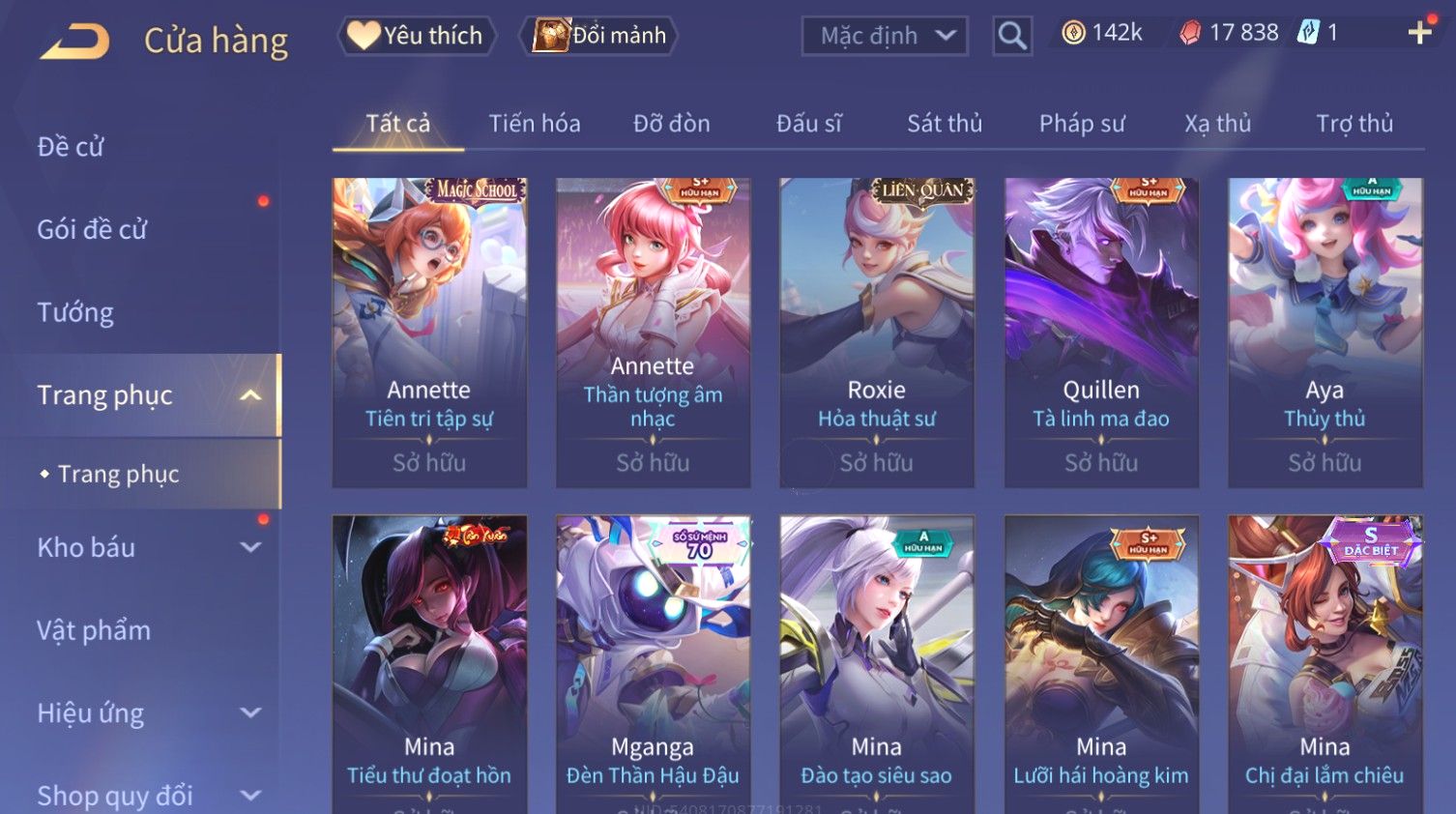Select the Pháp sư category tab
Screen dimensions: 1456x814
pos(1082,124)
